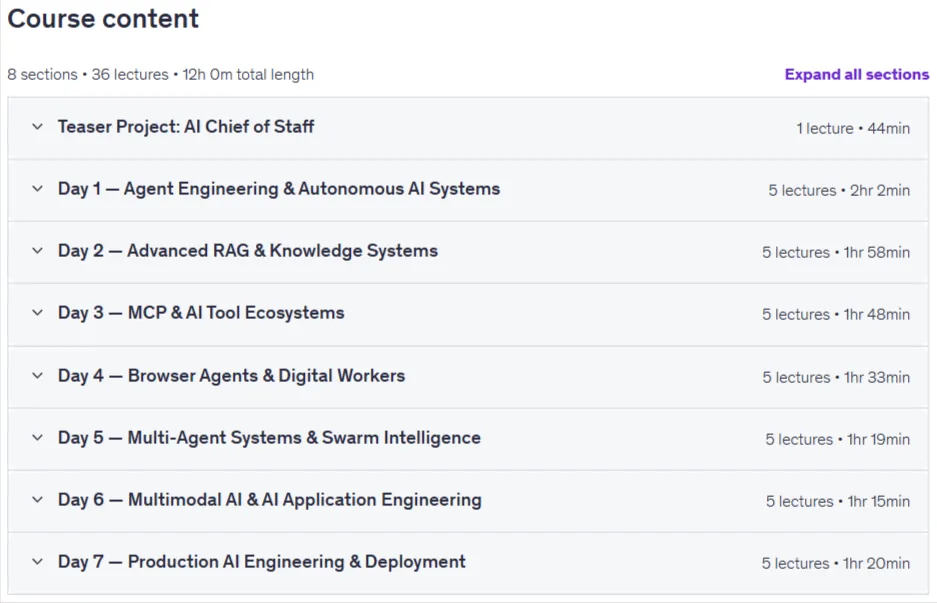Image resolution: width=937 pixels, height=603 pixels.
Task: Open Day 3 chevron arrow
Action: tap(37, 313)
